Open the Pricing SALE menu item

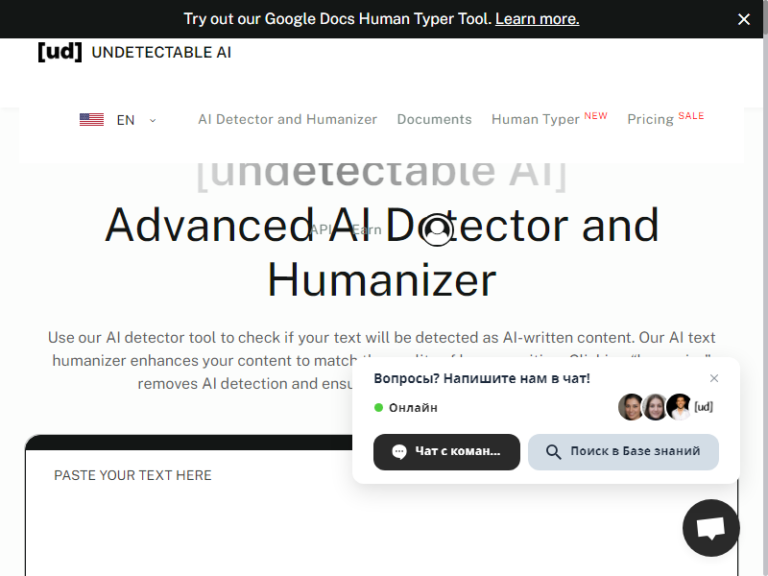(665, 119)
